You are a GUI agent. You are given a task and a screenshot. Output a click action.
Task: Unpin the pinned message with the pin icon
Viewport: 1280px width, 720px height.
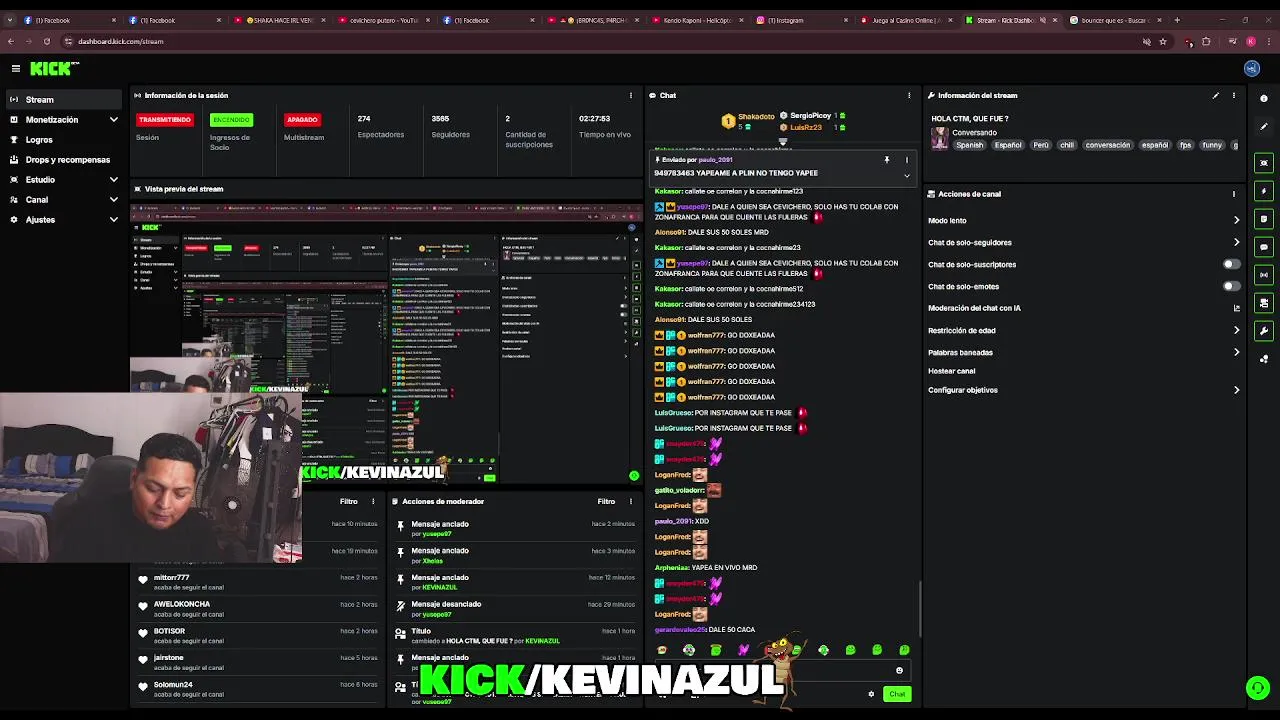coord(886,160)
